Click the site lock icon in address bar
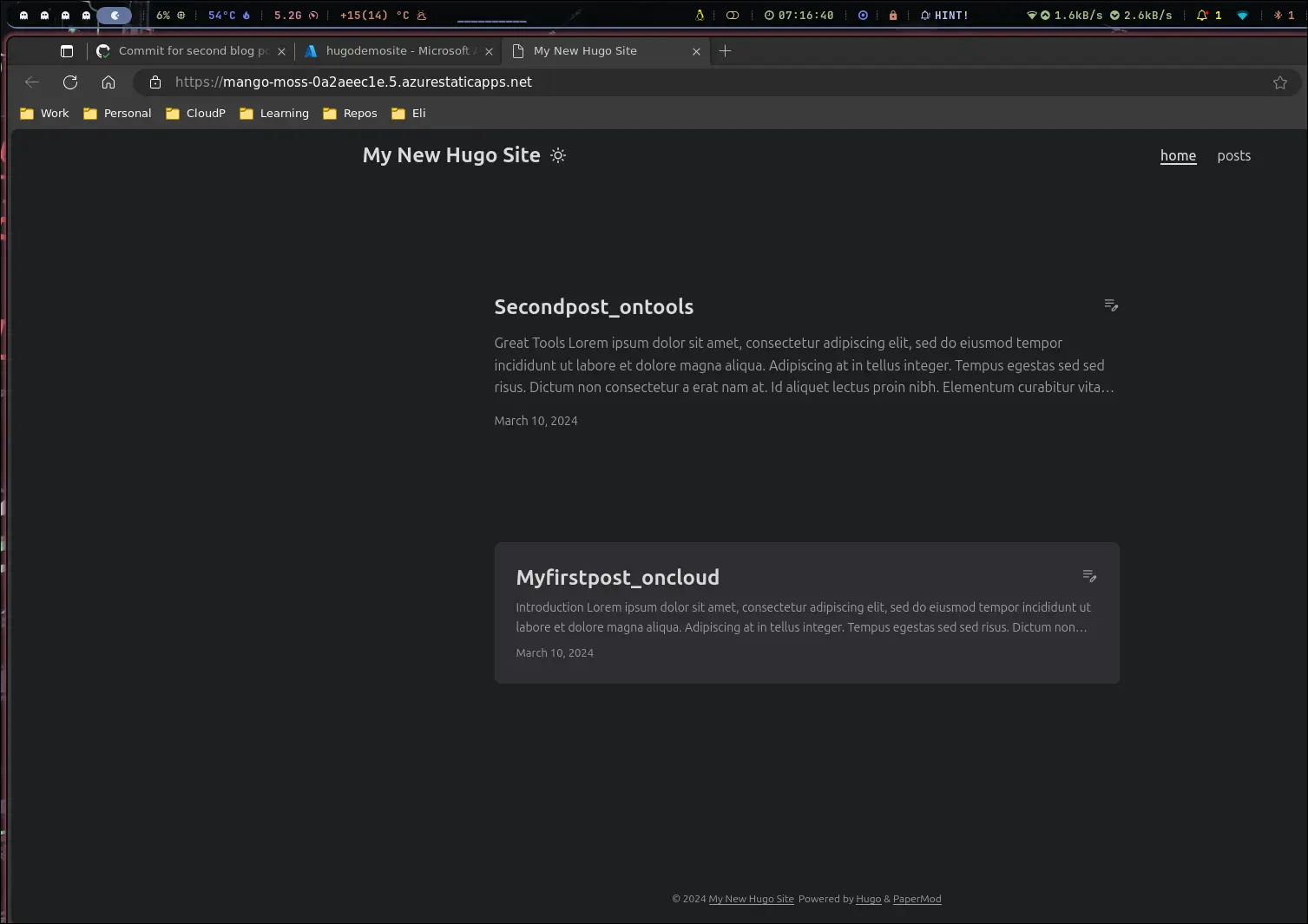Screen dimensions: 1308x924 pos(155,82)
